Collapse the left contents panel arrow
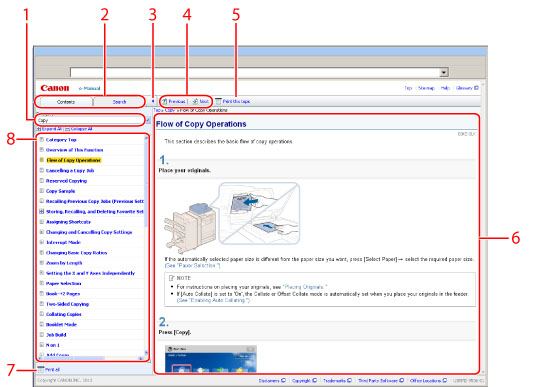The image size is (535, 387). click(x=153, y=101)
